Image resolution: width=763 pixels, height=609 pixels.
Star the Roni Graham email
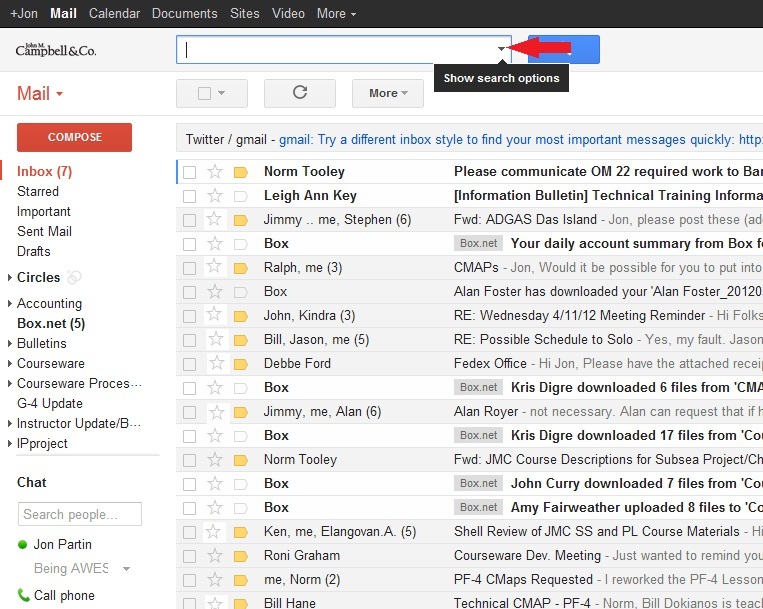pos(215,555)
